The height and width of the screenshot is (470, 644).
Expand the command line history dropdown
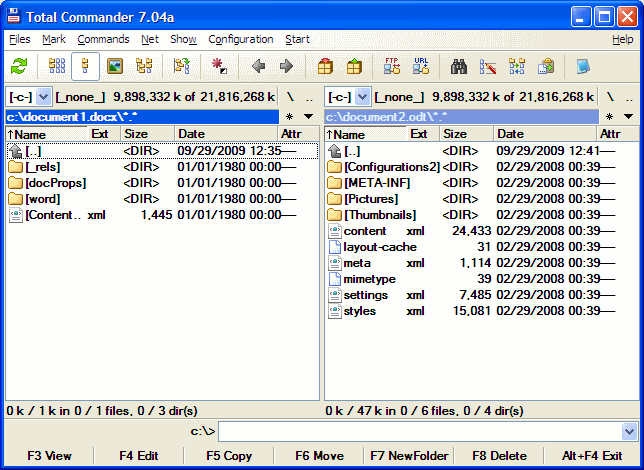point(628,431)
